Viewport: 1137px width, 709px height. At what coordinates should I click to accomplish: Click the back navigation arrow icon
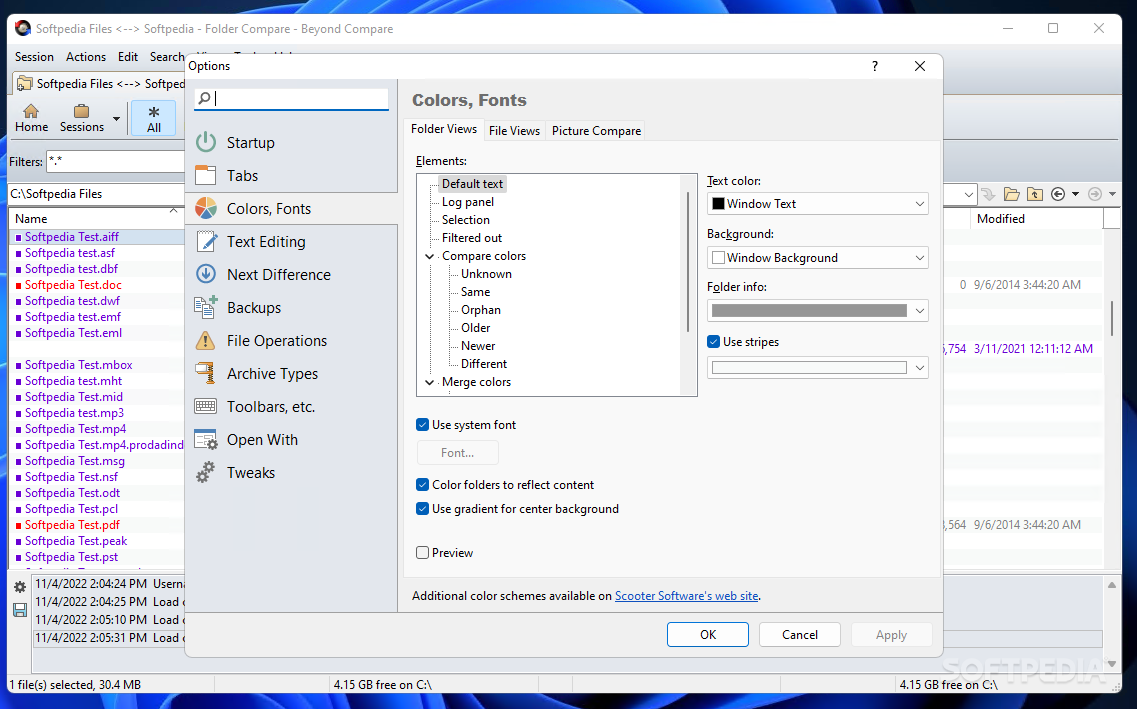coord(1058,194)
